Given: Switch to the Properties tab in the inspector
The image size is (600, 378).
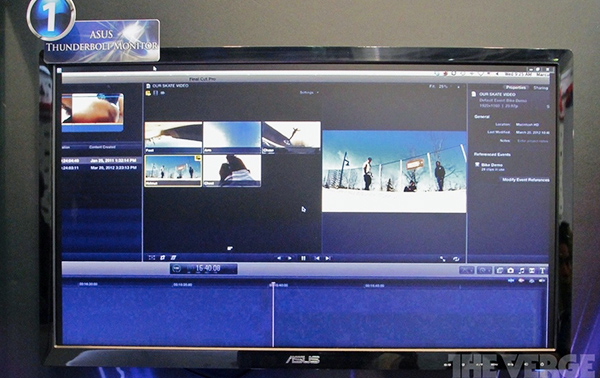Looking at the screenshot, I should click(515, 88).
